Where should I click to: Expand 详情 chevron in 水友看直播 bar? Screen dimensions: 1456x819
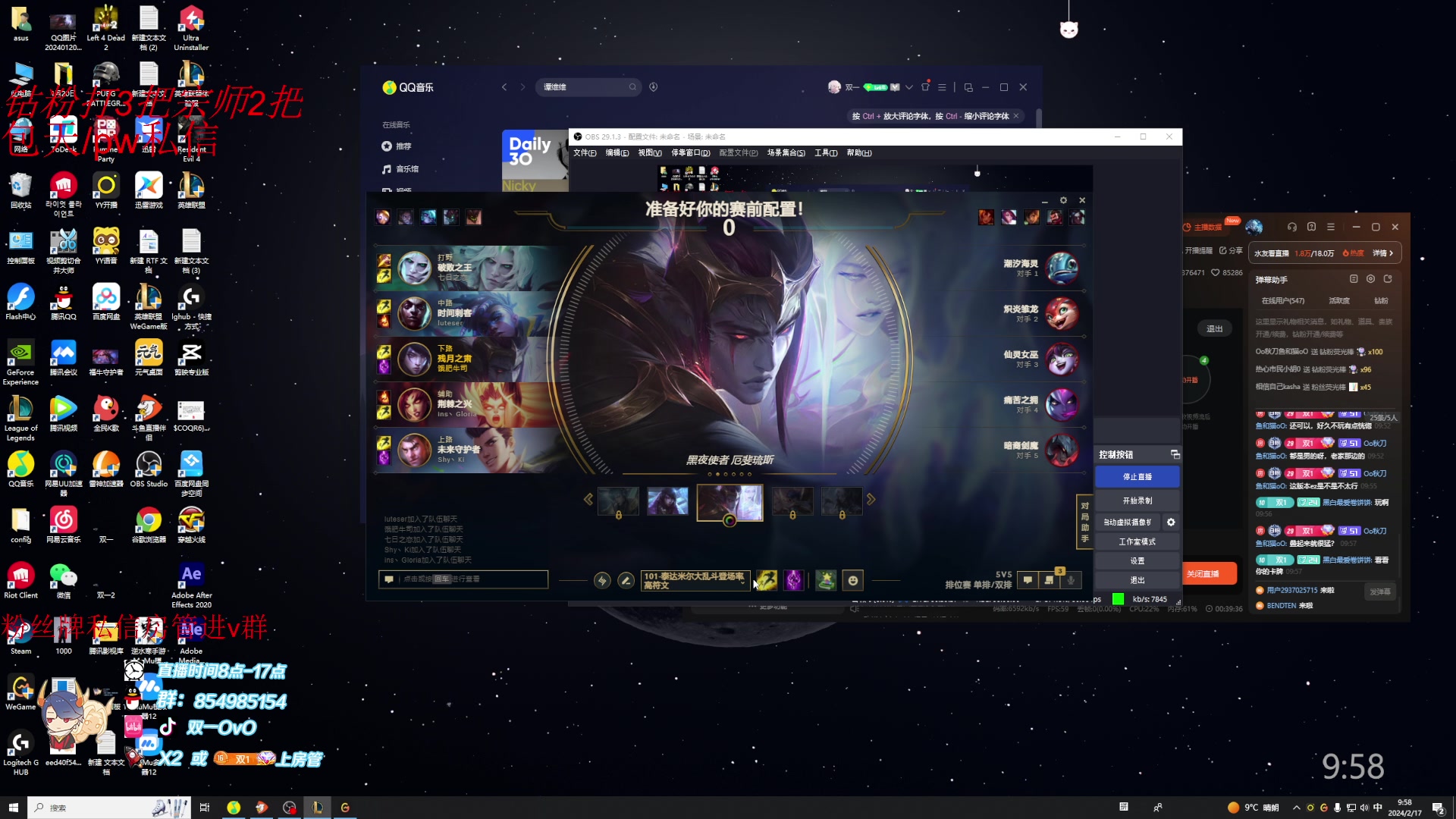[x=1383, y=253]
